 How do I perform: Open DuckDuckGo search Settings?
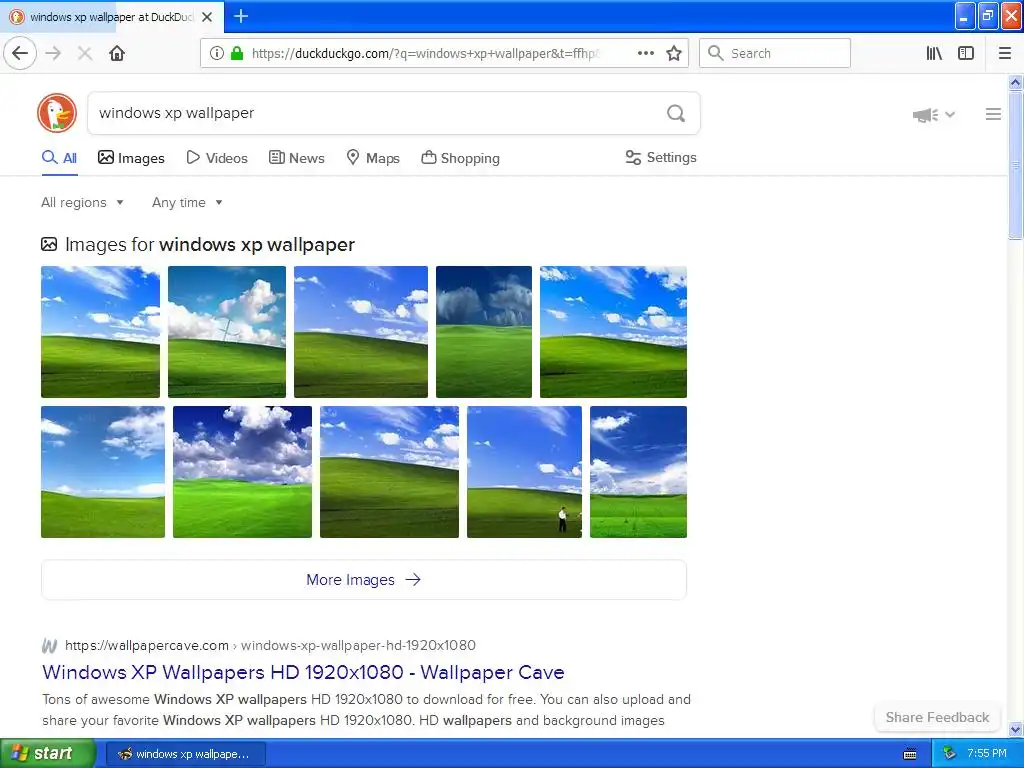click(661, 157)
